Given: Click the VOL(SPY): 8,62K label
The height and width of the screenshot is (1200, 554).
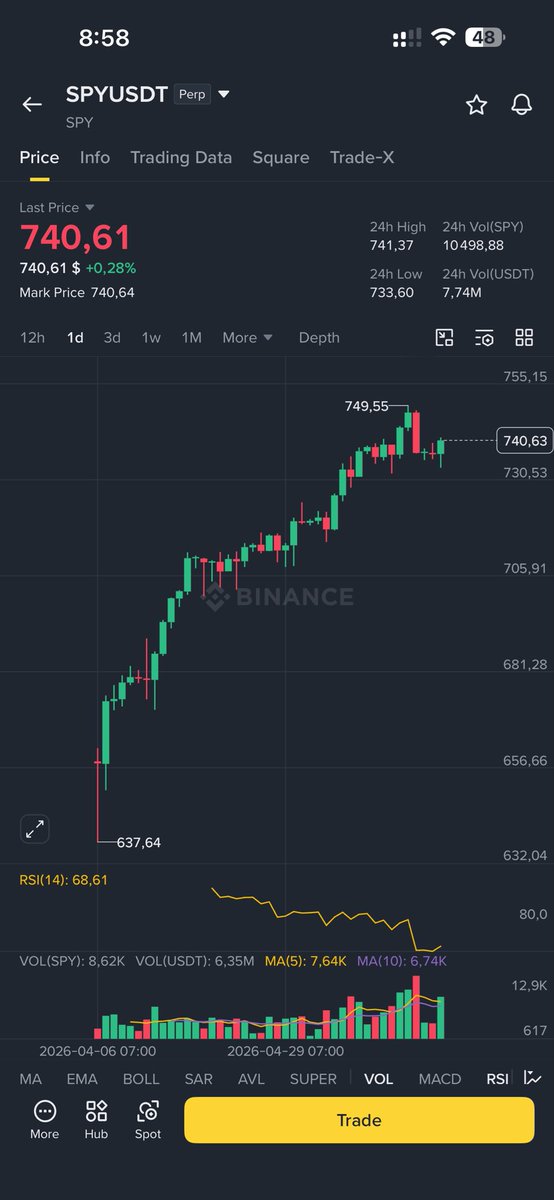Looking at the screenshot, I should [72, 961].
